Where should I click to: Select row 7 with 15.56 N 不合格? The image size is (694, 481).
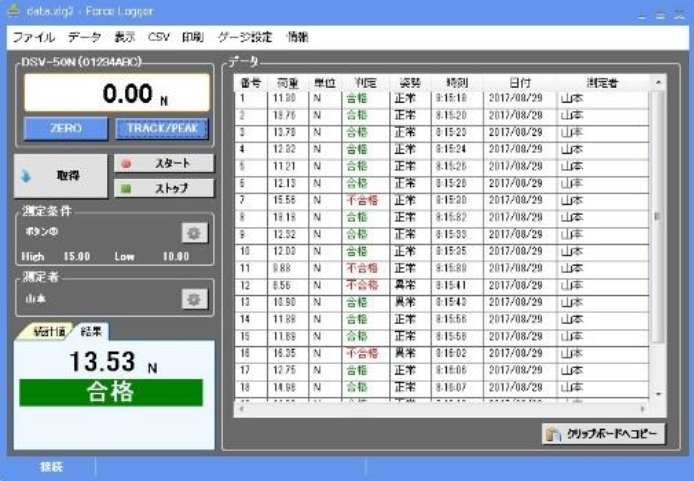pos(440,200)
